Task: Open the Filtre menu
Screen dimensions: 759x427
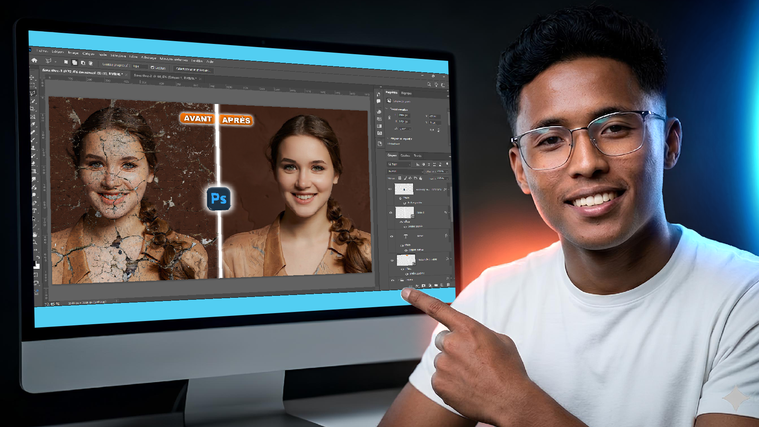Action: pos(133,57)
